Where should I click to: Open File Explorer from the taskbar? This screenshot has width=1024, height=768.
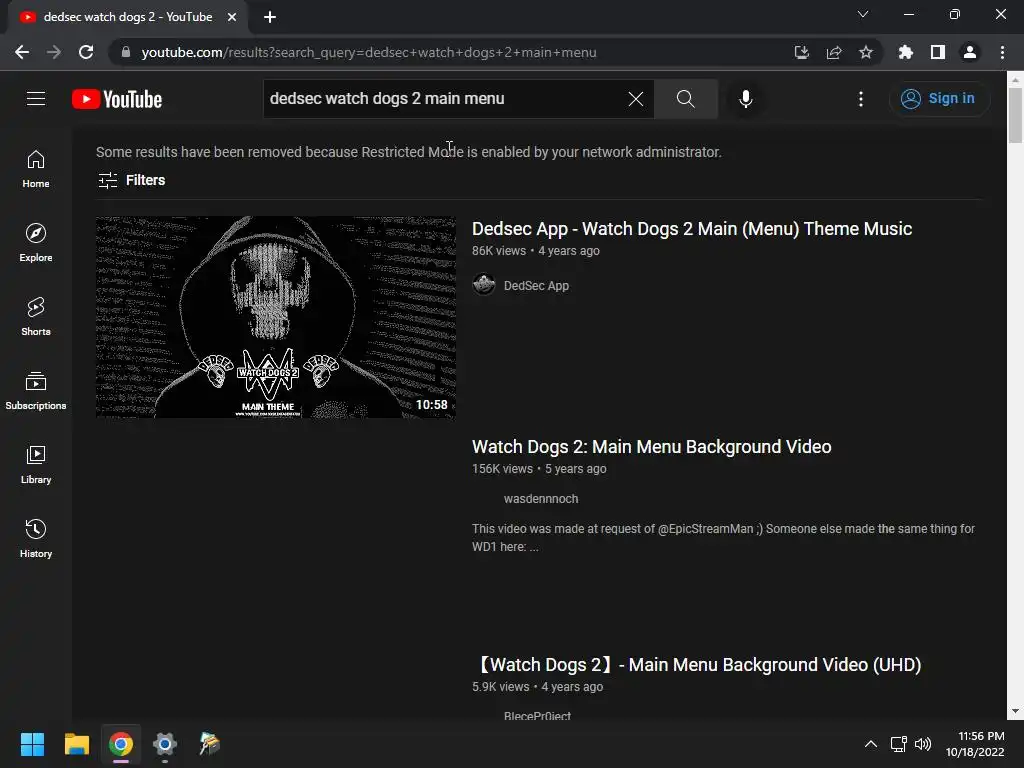76,744
